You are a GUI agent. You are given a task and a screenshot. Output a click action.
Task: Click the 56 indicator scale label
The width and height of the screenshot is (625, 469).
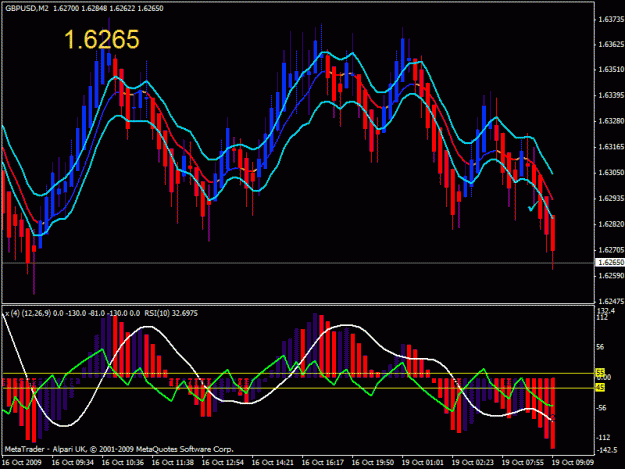pyautogui.click(x=600, y=347)
